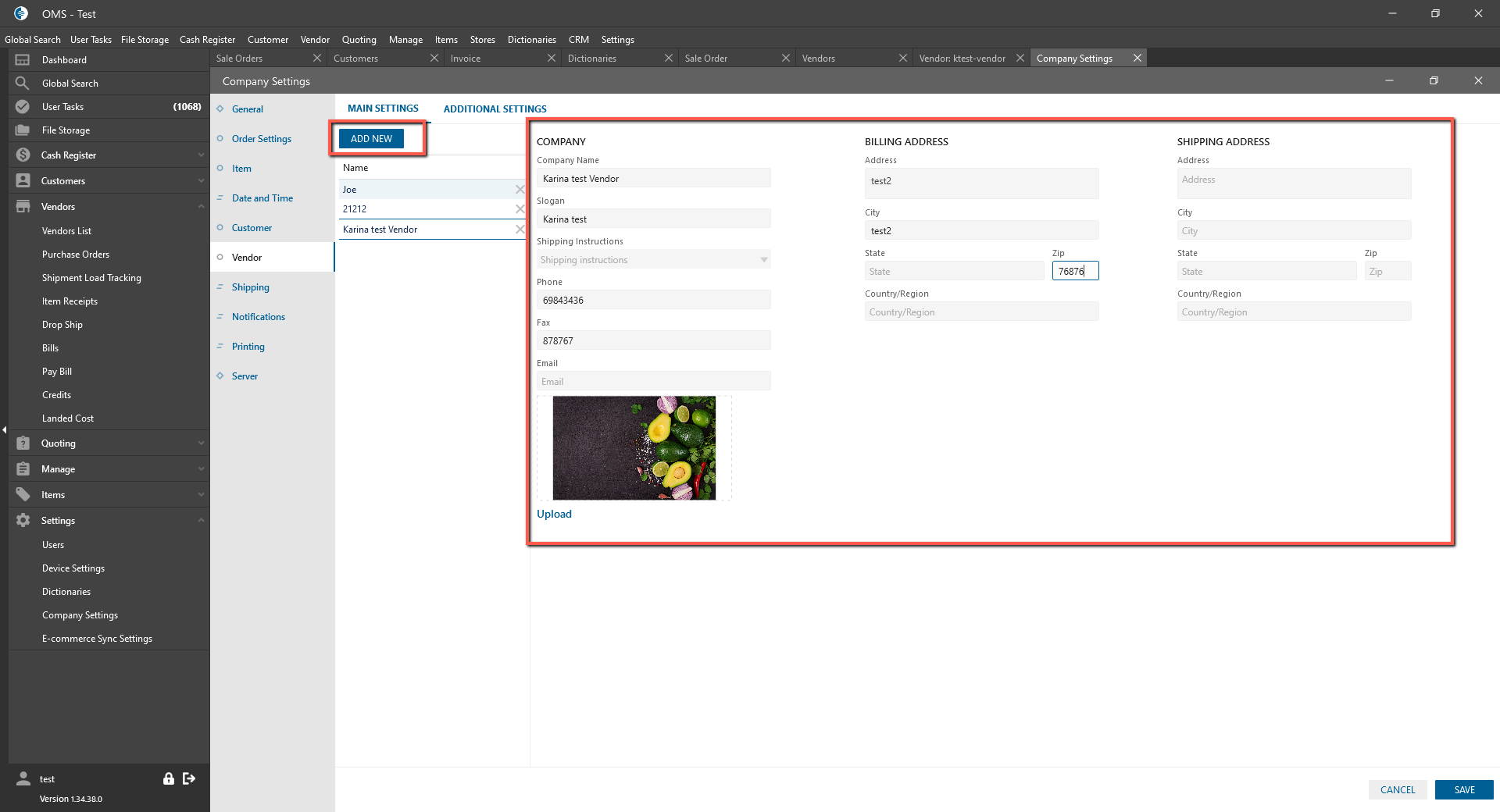Screen dimensions: 1500x812
Task: Click the logout icon in bottom bar
Action: point(189,778)
